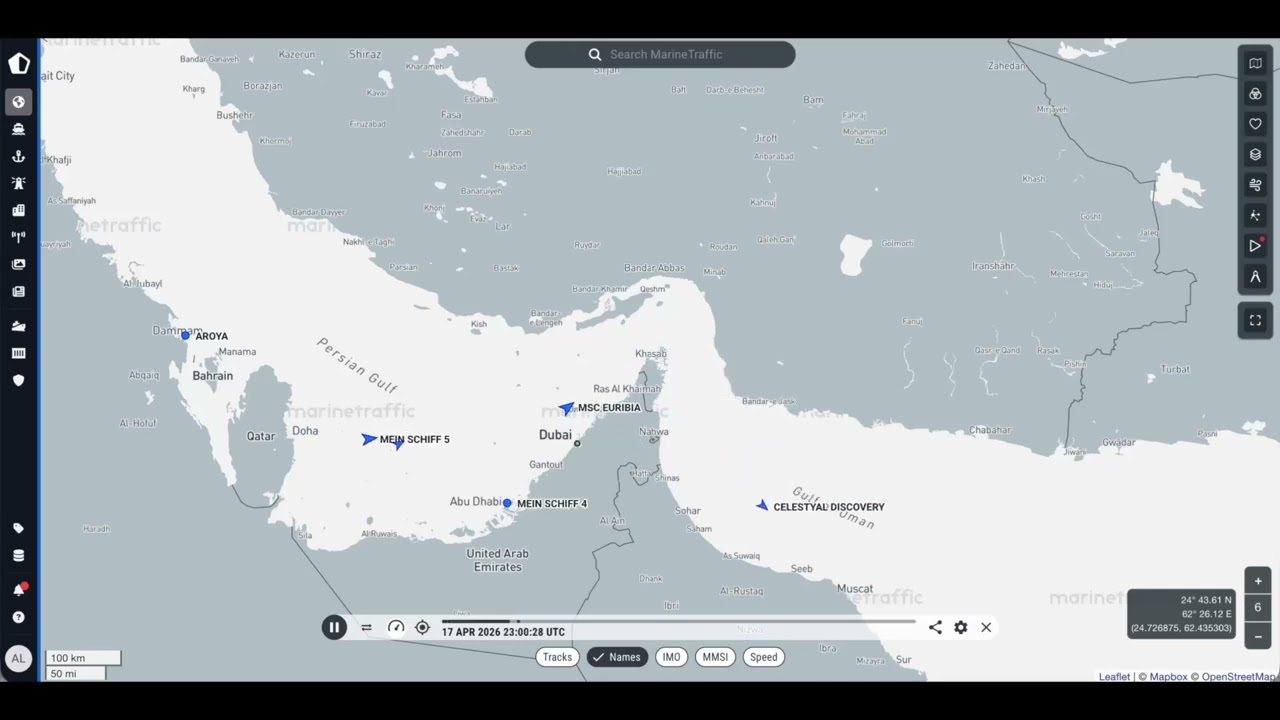Select the MSC EURIBIA vessel arrow
The height and width of the screenshot is (720, 1280).
[567, 408]
